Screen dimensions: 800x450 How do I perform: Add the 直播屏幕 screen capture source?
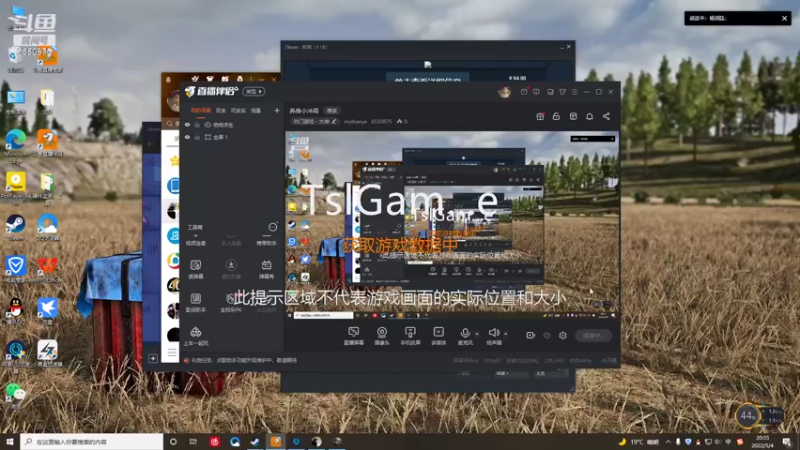[x=353, y=336]
